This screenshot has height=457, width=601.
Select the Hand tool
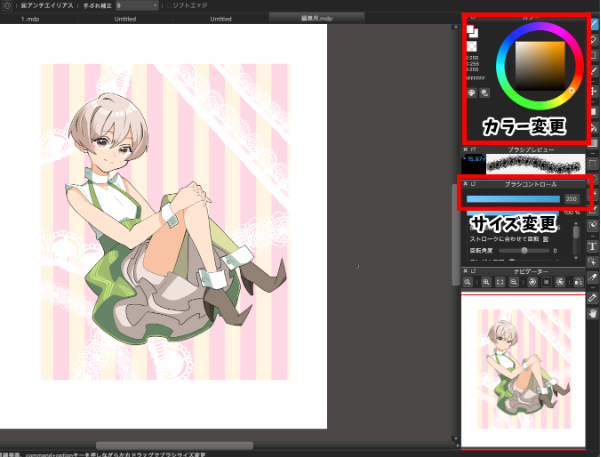click(593, 314)
